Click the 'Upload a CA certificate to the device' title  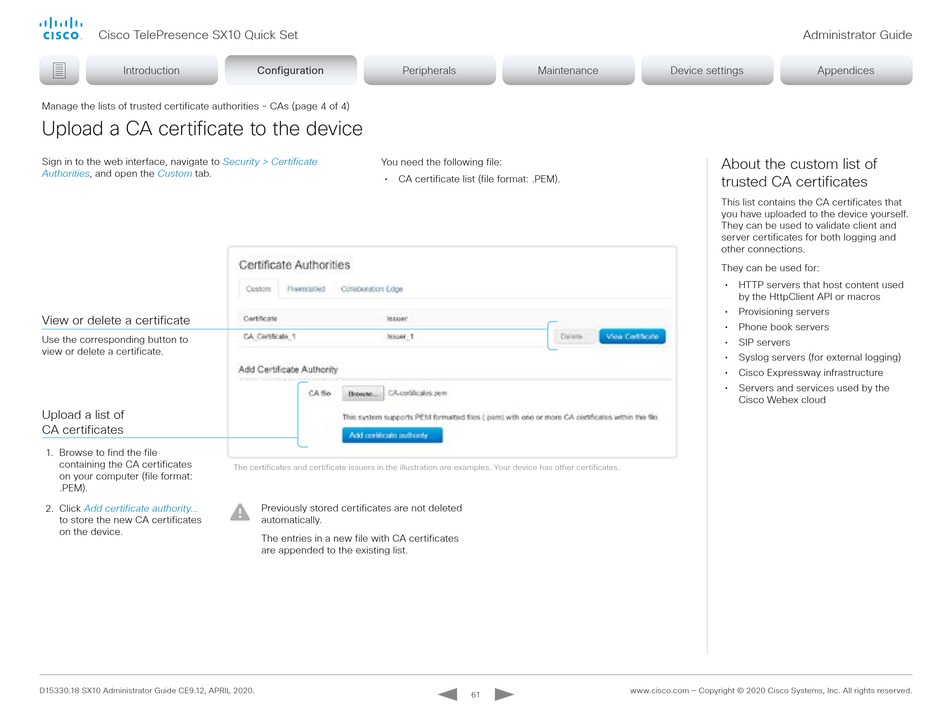point(202,128)
